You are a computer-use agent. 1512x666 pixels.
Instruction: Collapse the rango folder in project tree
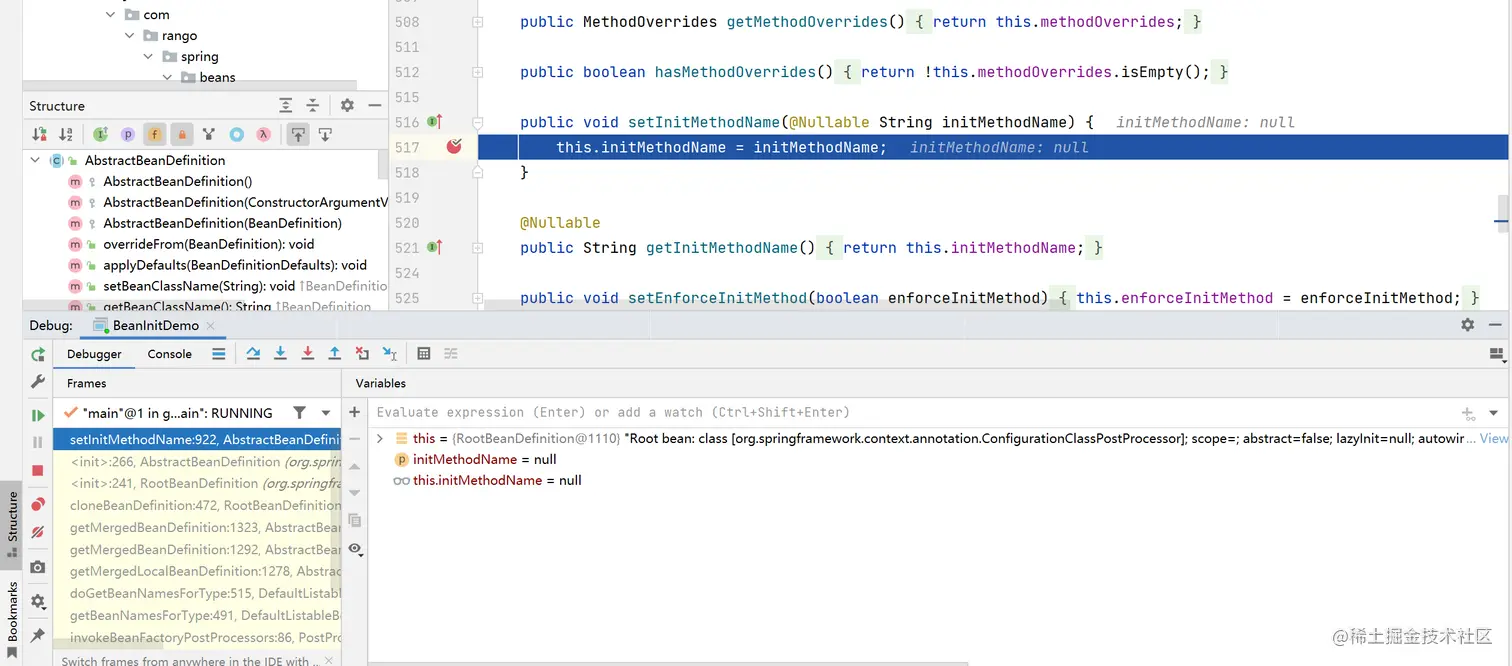click(130, 35)
